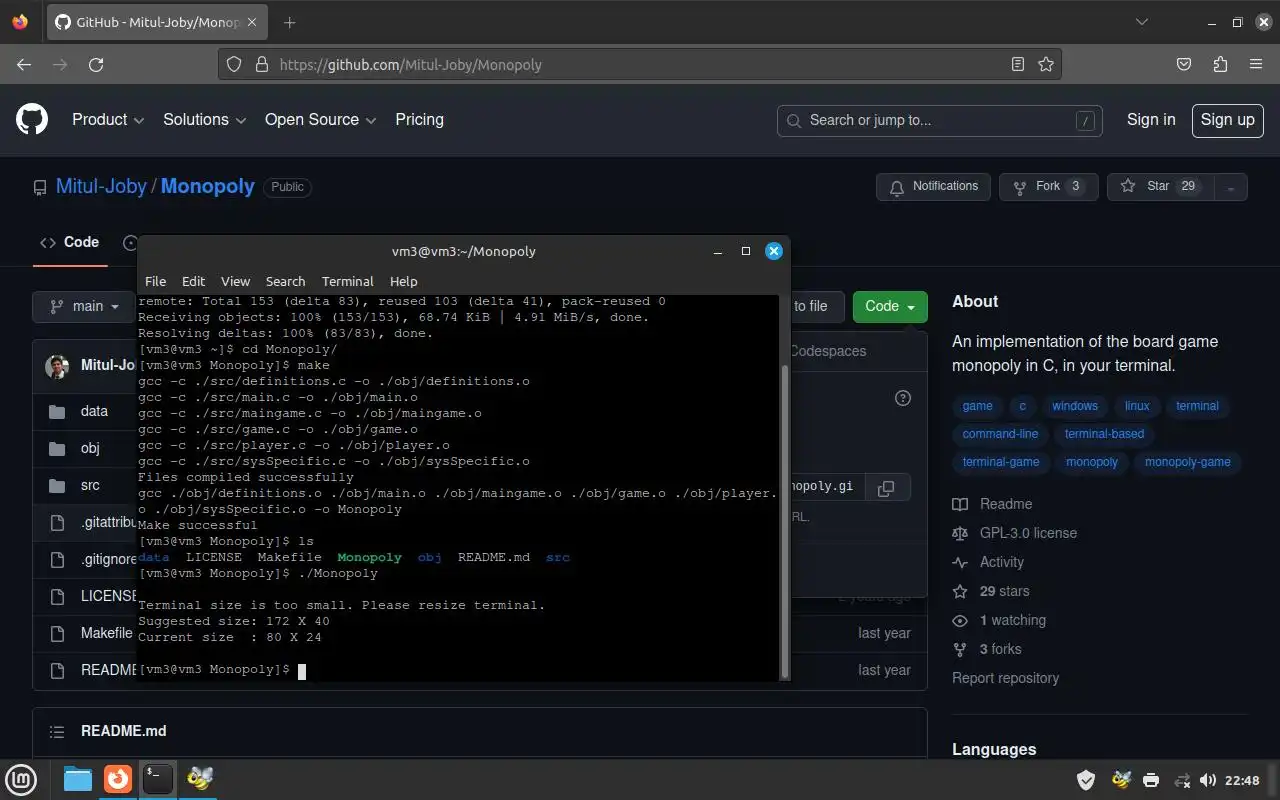
Task: Show clock calendar at 22:48
Action: pyautogui.click(x=1242, y=780)
